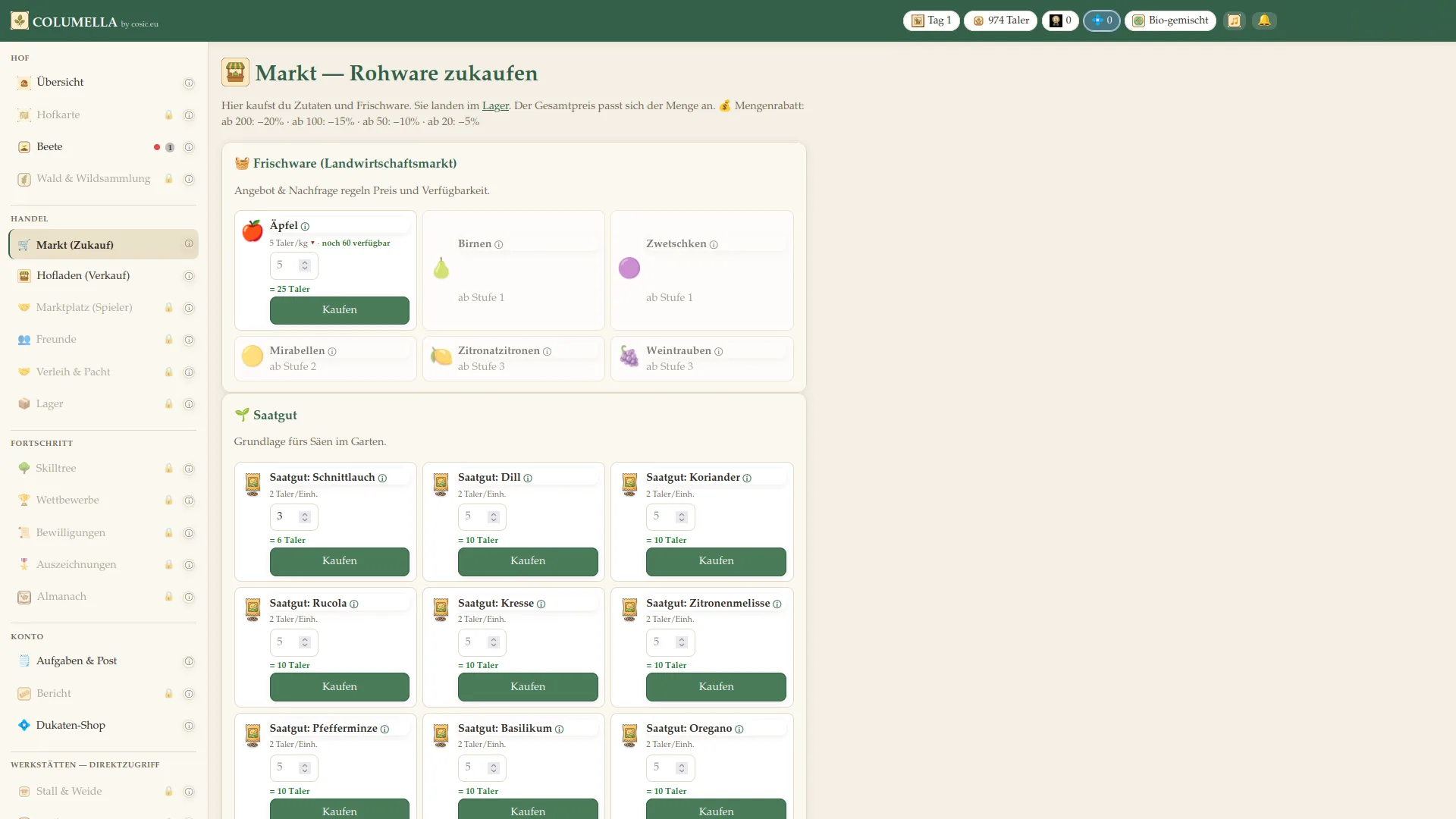Buy Schnittlauch seeds via Kaufen
Viewport: 1456px width, 819px height.
(340, 561)
